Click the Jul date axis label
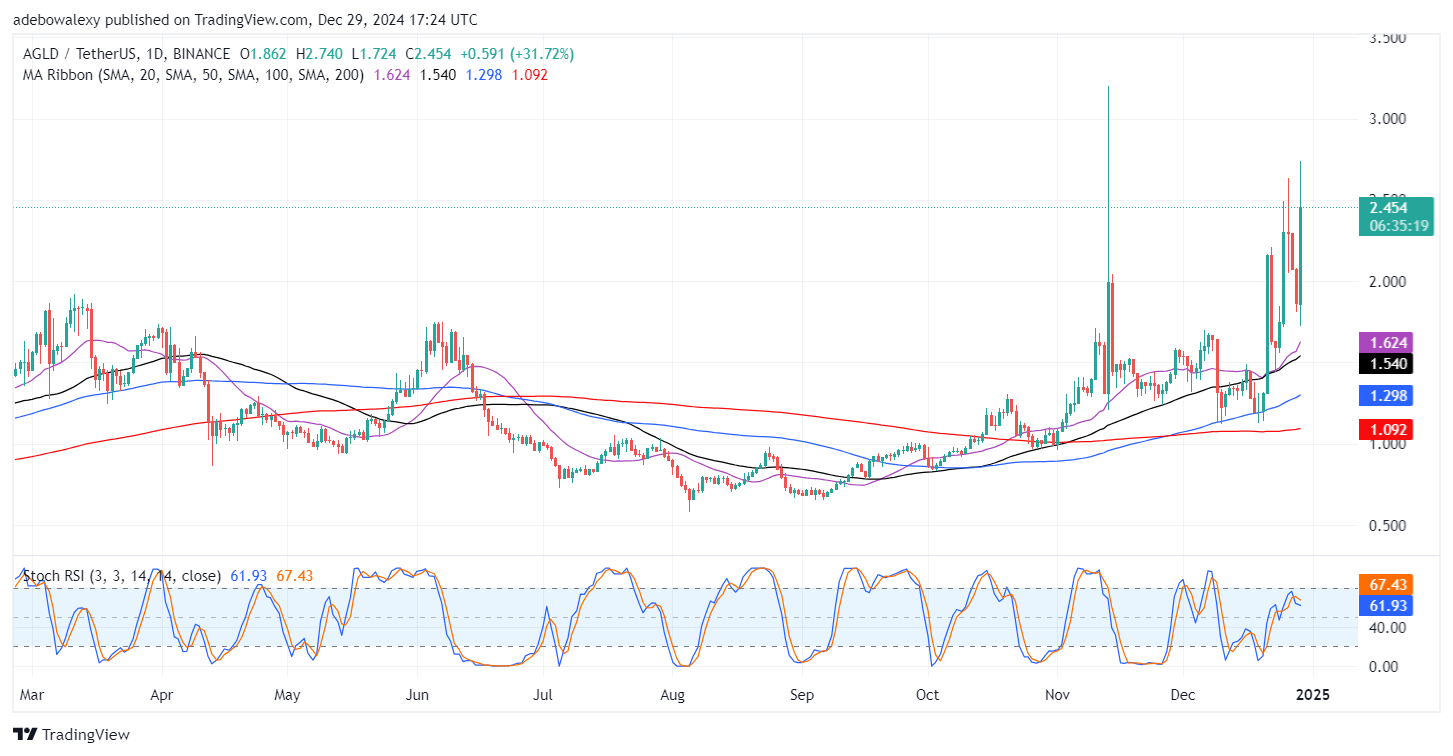The image size is (1453, 756). 544,694
